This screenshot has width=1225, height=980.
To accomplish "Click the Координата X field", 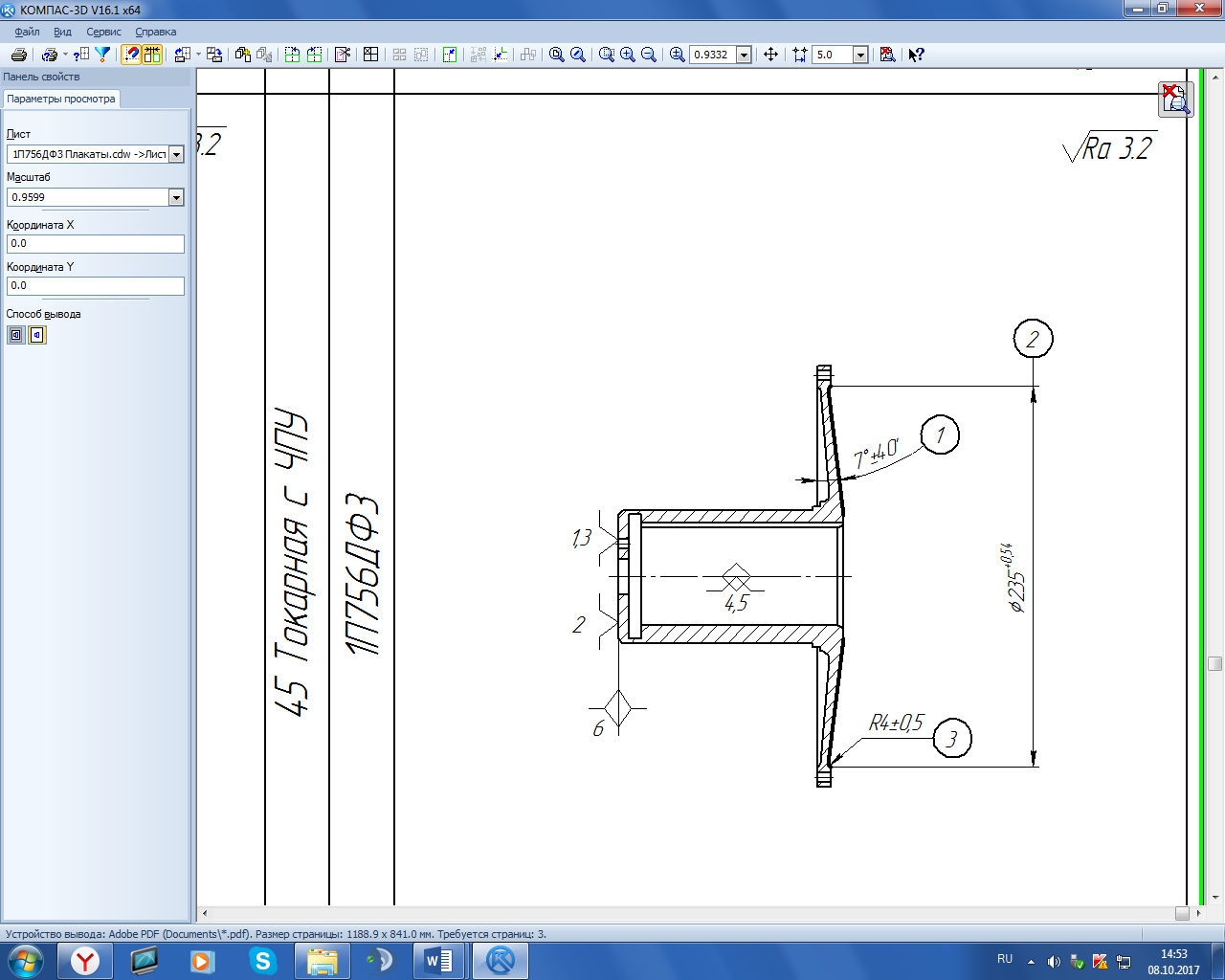I will [x=95, y=243].
